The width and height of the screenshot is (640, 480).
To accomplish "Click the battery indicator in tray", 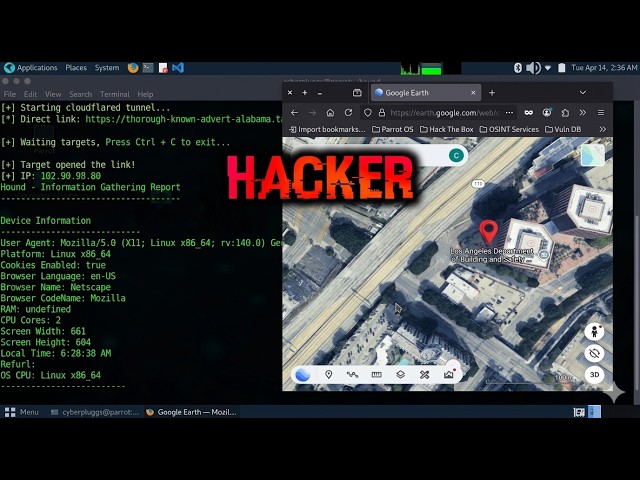I will (x=562, y=68).
